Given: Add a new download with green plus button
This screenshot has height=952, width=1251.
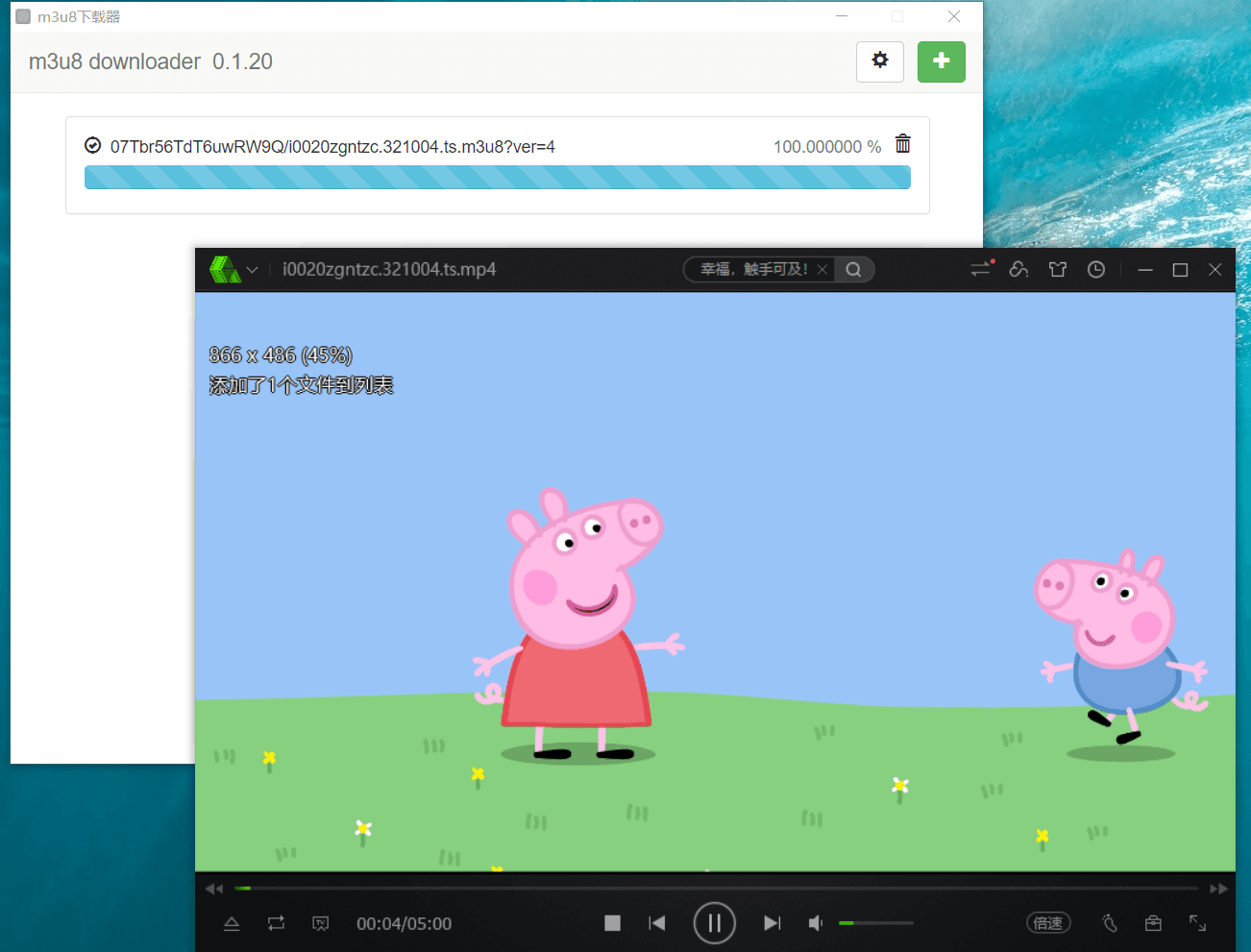Looking at the screenshot, I should [941, 61].
